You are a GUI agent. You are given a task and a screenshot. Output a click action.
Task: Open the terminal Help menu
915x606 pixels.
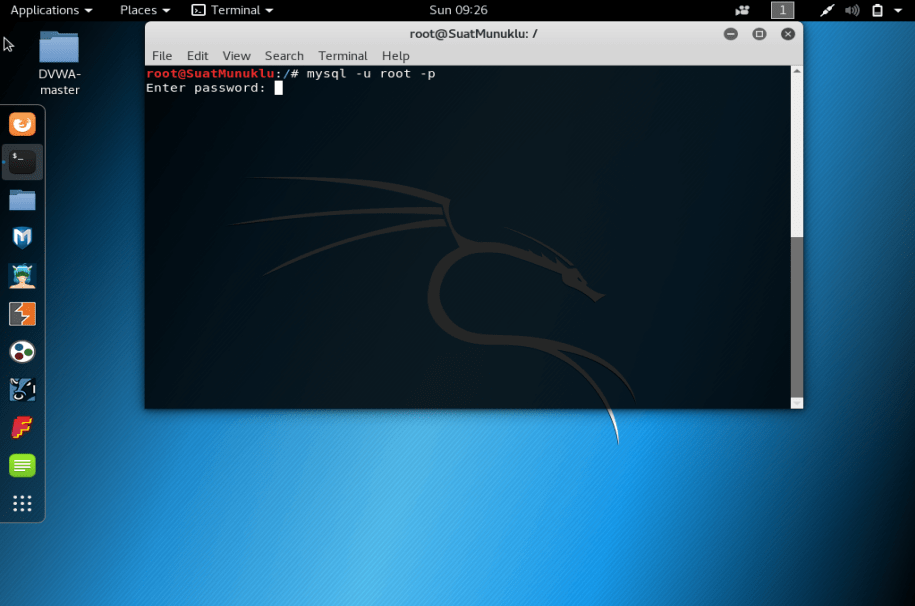(396, 55)
